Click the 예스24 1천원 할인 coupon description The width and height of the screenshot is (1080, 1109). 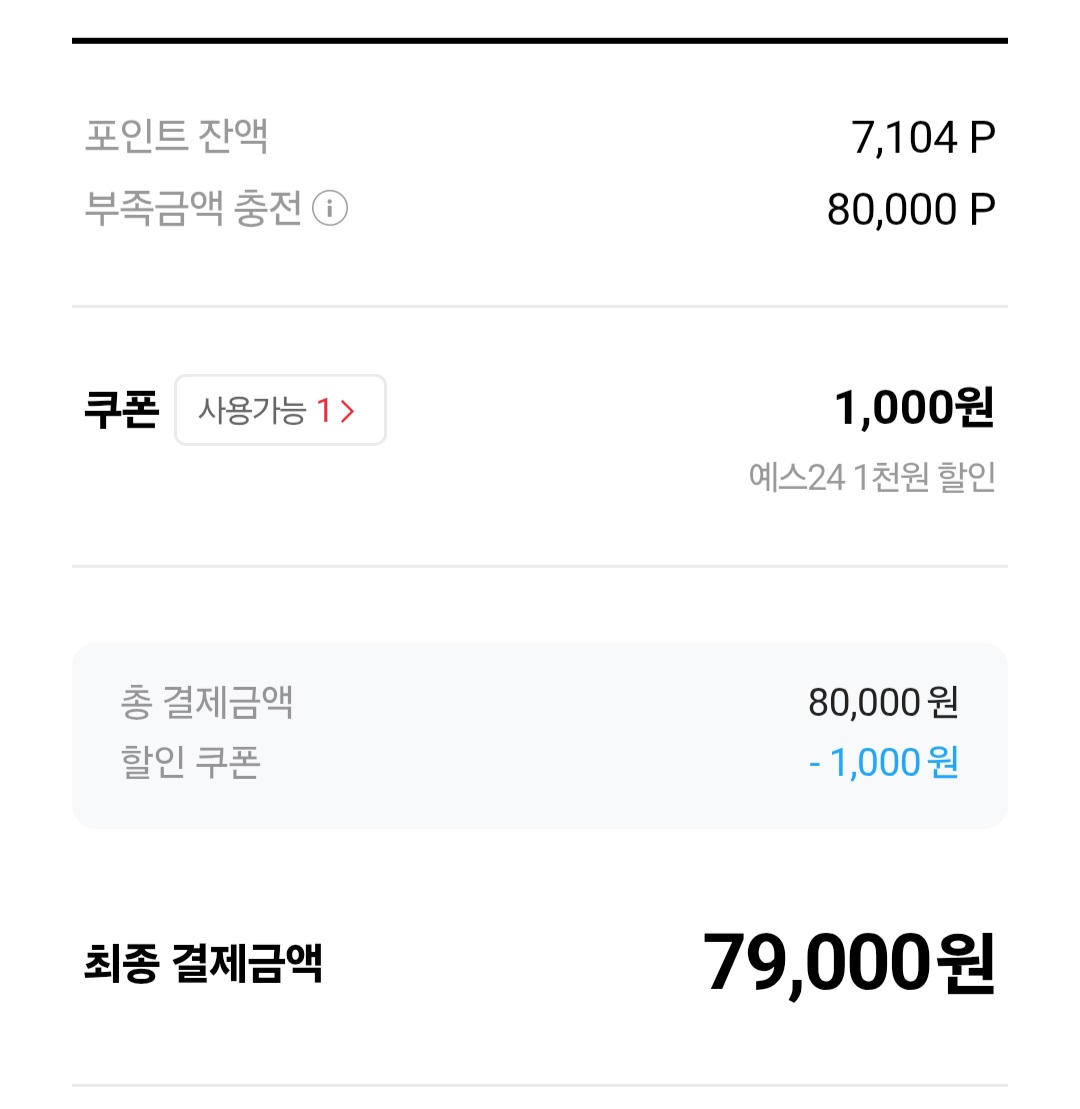point(871,478)
